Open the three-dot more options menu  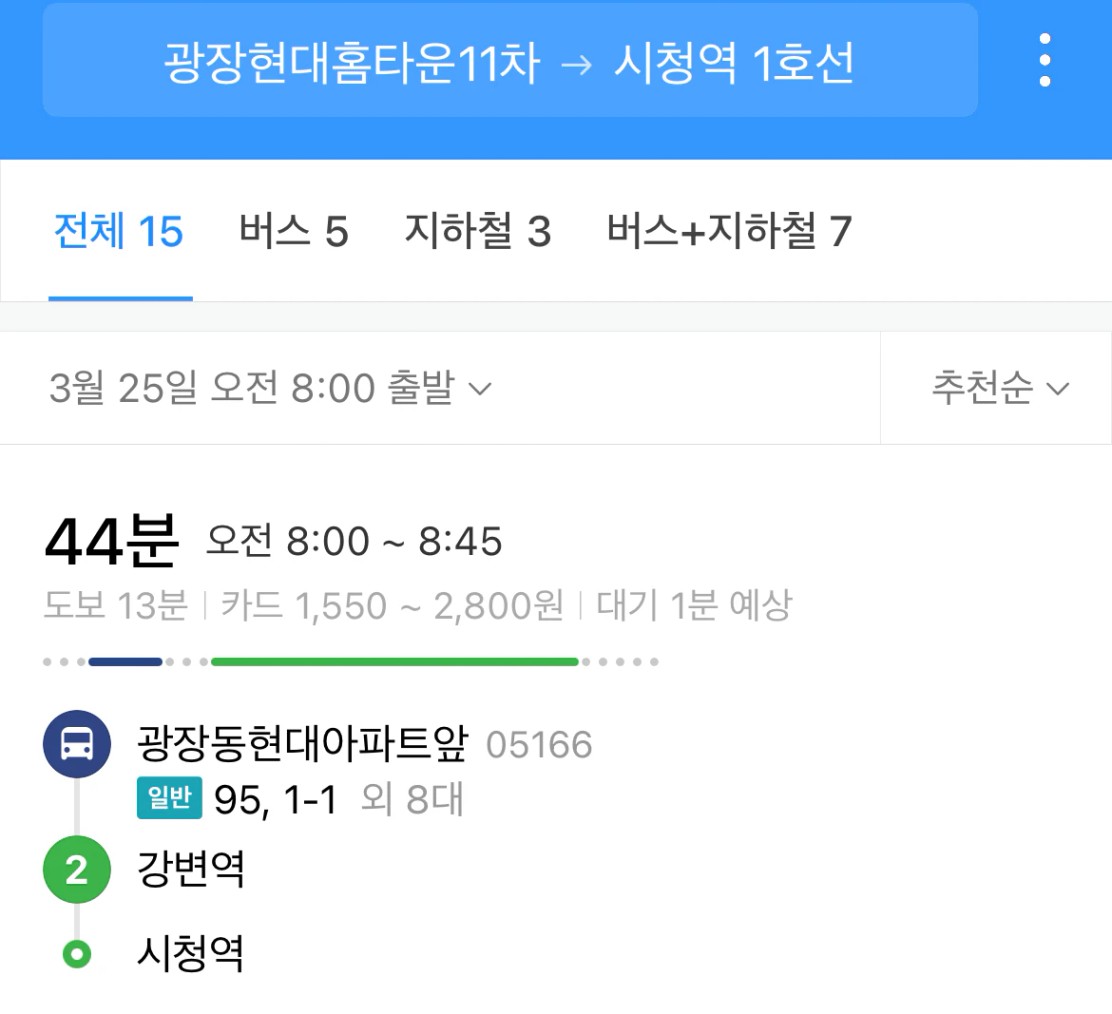pos(1045,60)
